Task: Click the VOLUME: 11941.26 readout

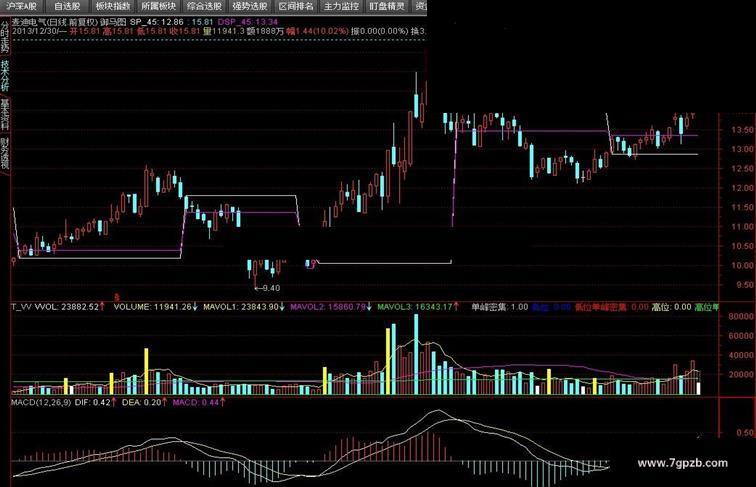Action: (x=152, y=307)
